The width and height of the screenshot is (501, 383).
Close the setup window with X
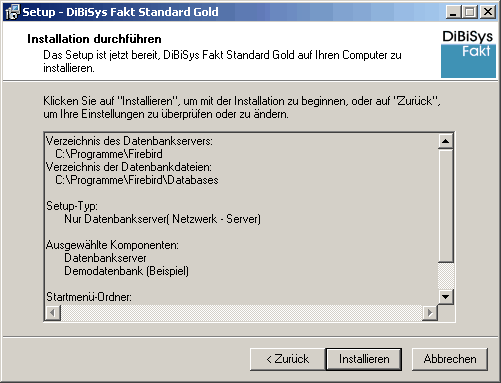pyautogui.click(x=487, y=12)
